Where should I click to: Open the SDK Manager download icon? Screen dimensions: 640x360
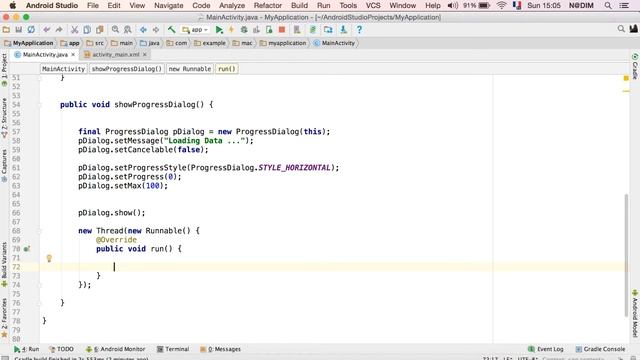click(344, 30)
